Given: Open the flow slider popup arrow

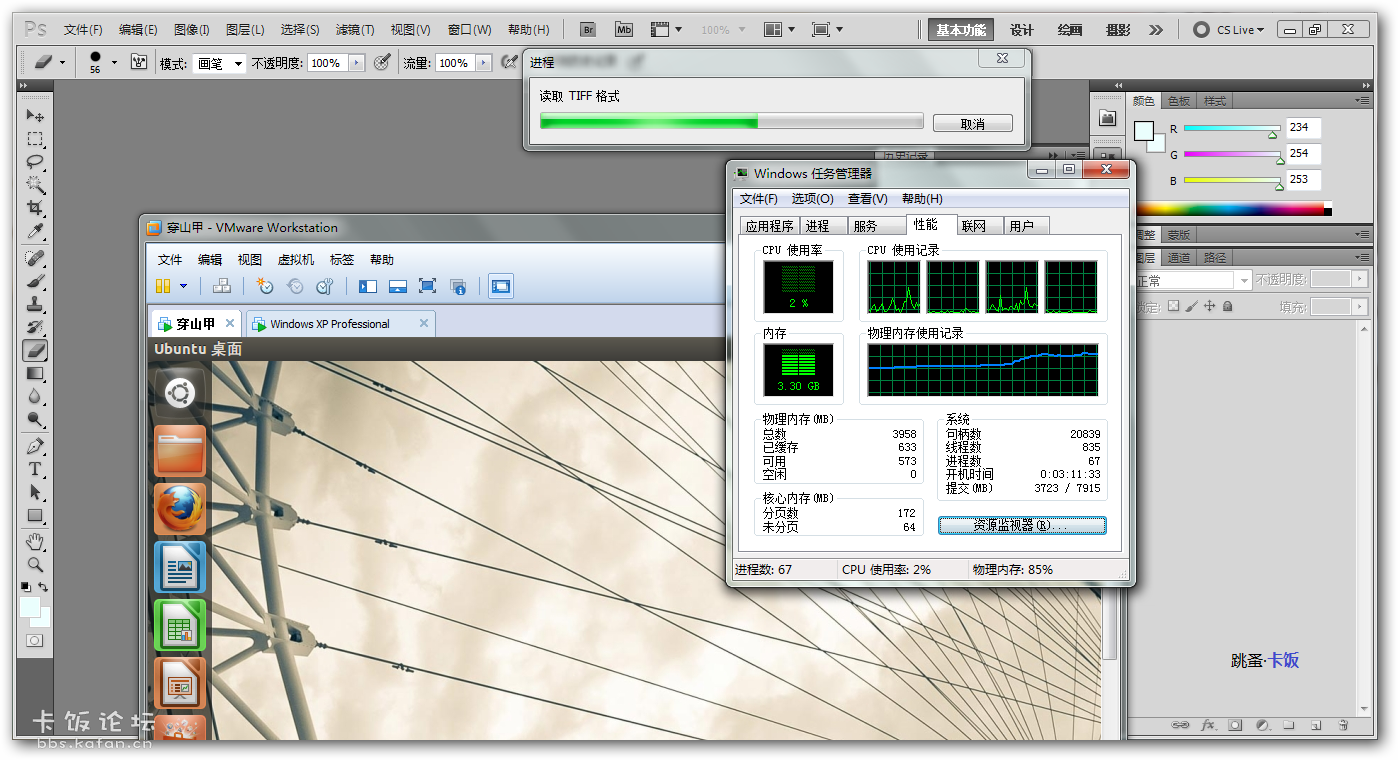Looking at the screenshot, I should tap(484, 63).
